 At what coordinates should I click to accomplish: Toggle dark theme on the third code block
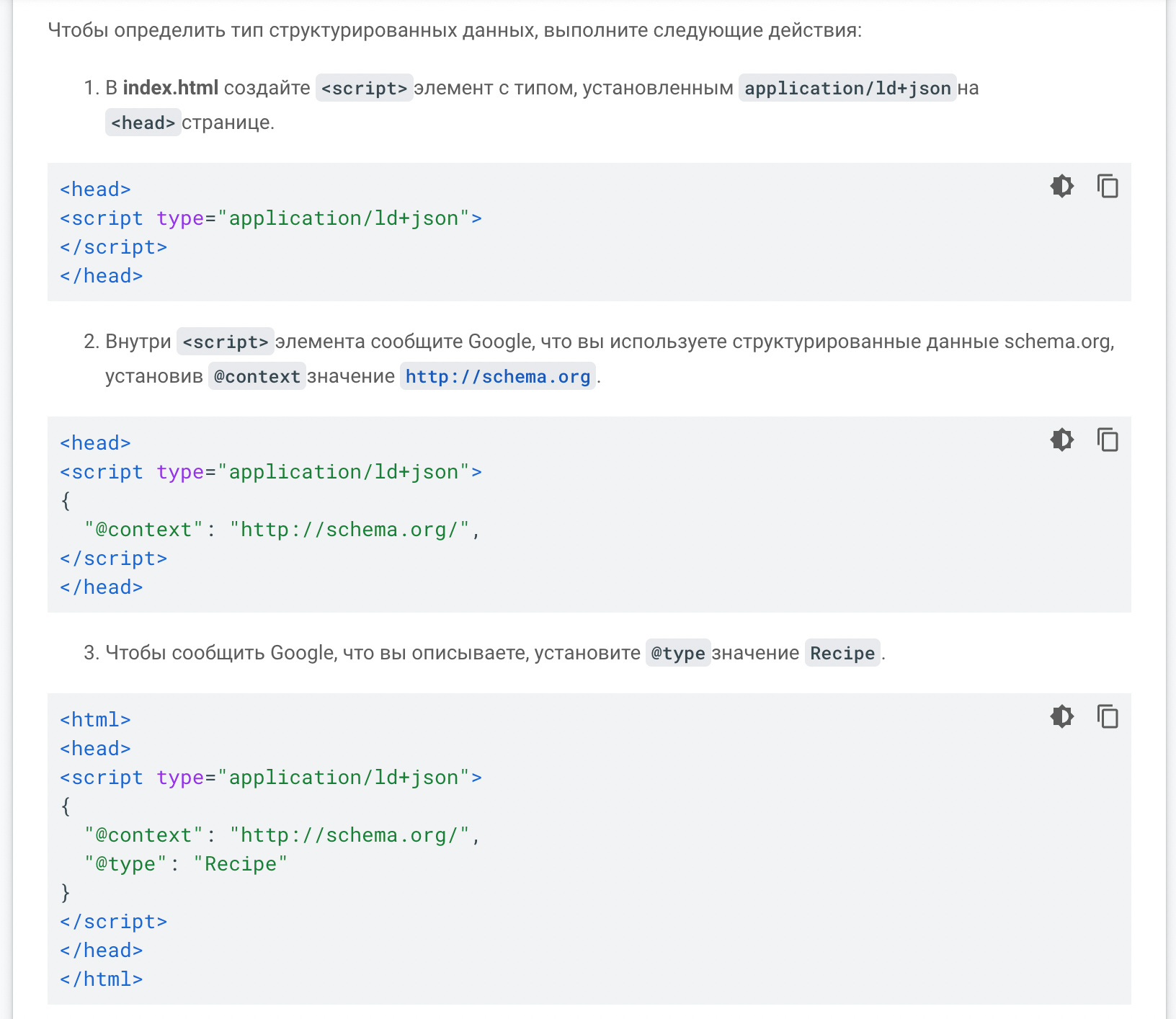pyautogui.click(x=1061, y=716)
